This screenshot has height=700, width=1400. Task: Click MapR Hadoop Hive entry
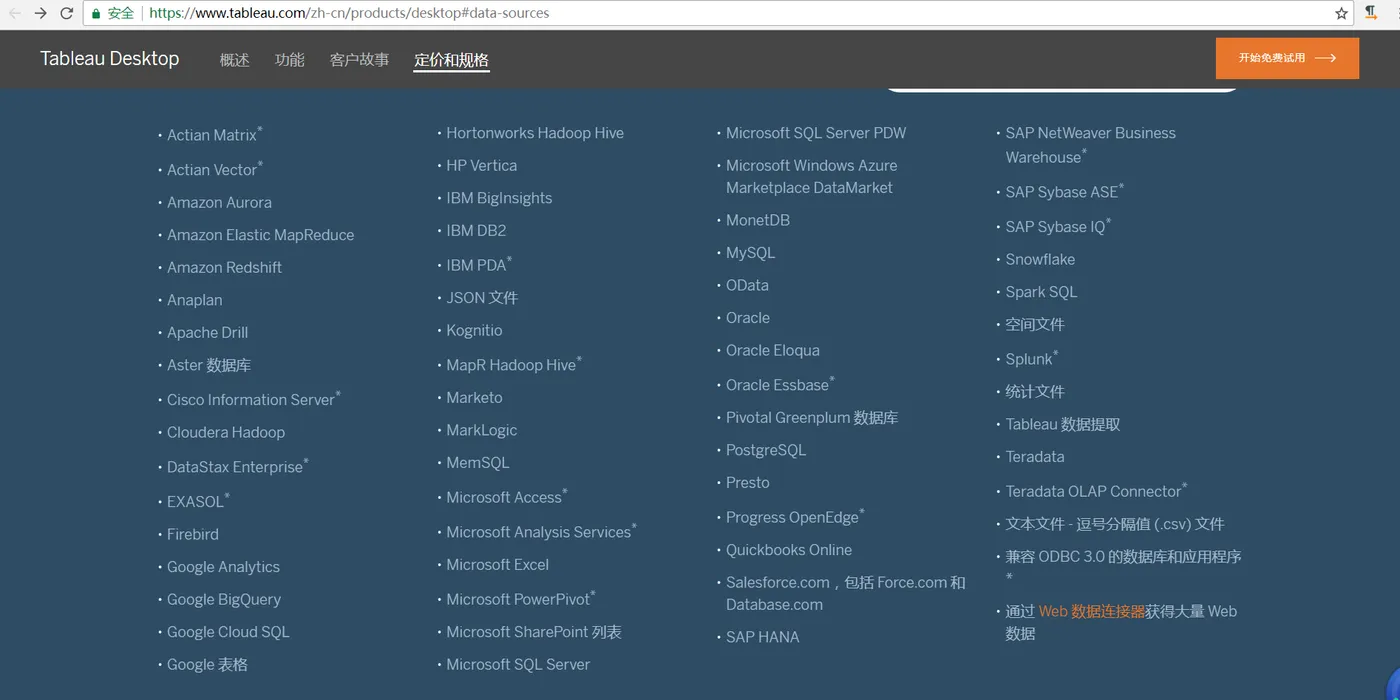click(x=514, y=364)
